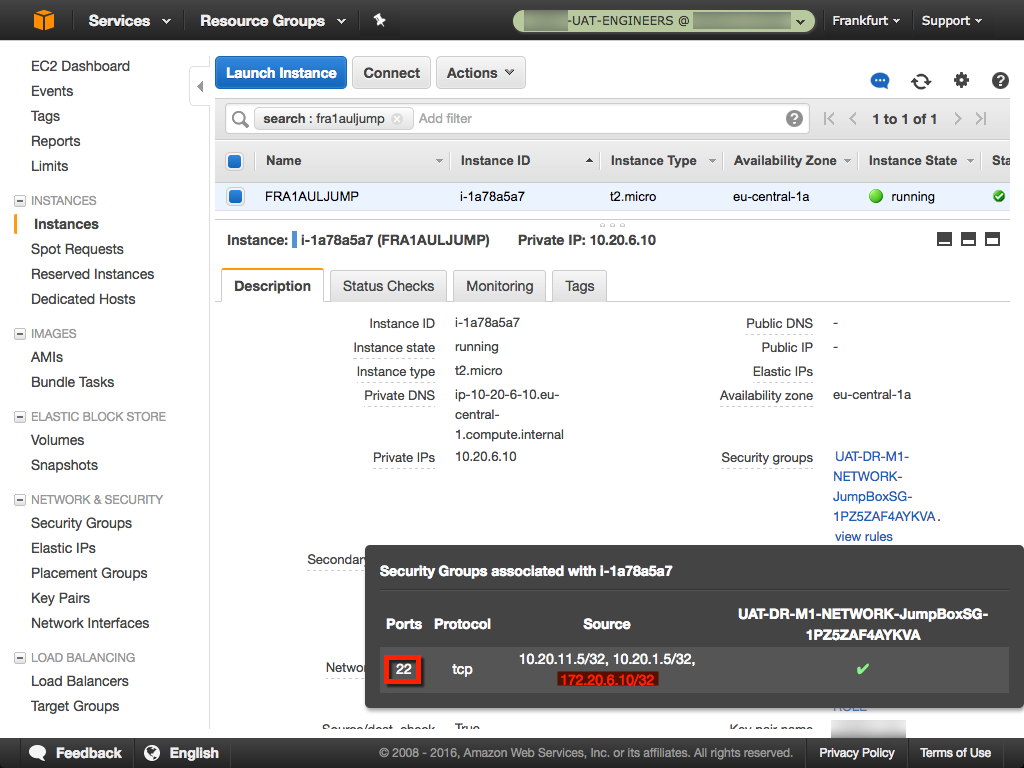This screenshot has width=1024, height=768.
Task: Open the AWS console home cube logo
Action: click(x=44, y=20)
